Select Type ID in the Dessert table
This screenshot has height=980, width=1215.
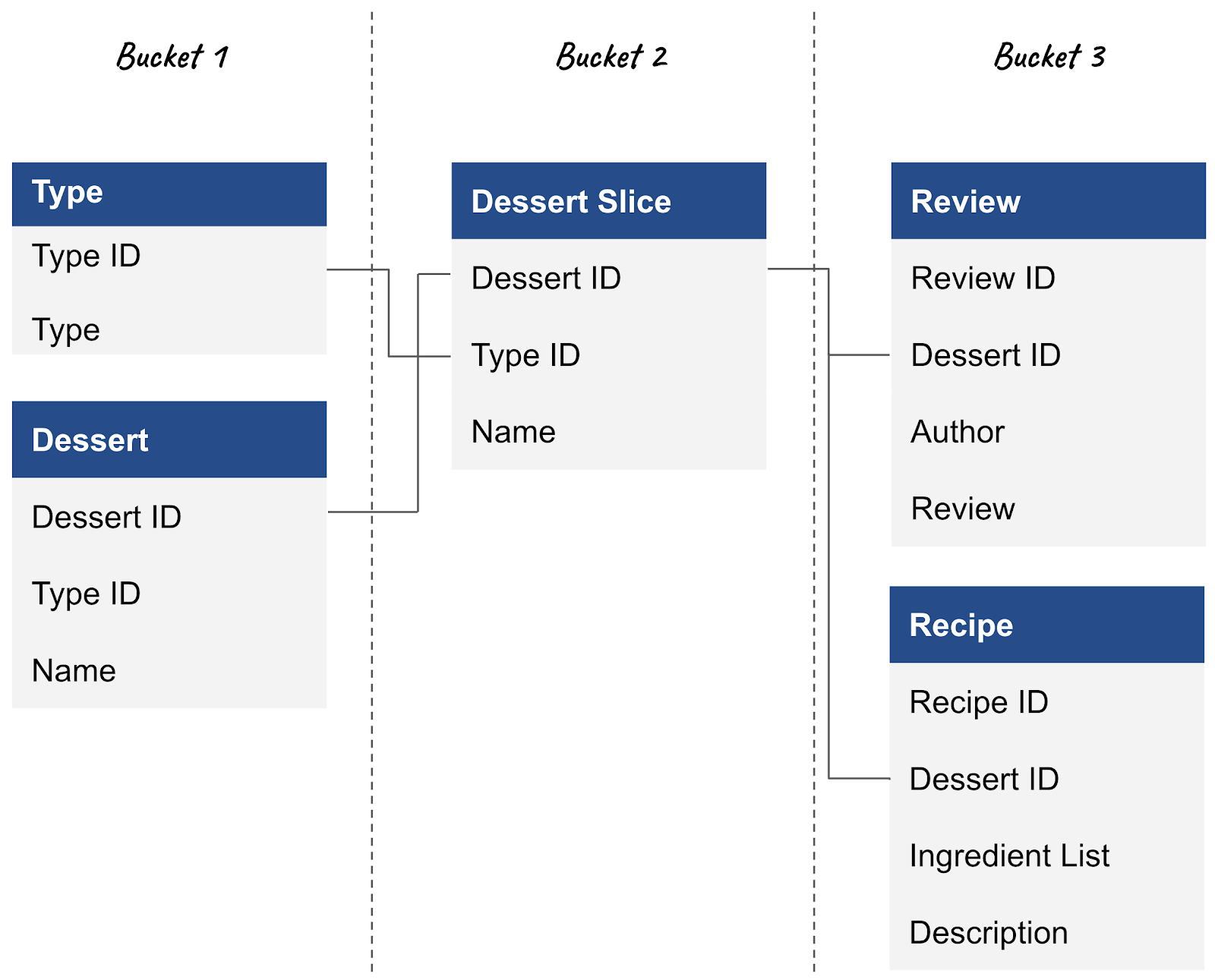pos(87,594)
